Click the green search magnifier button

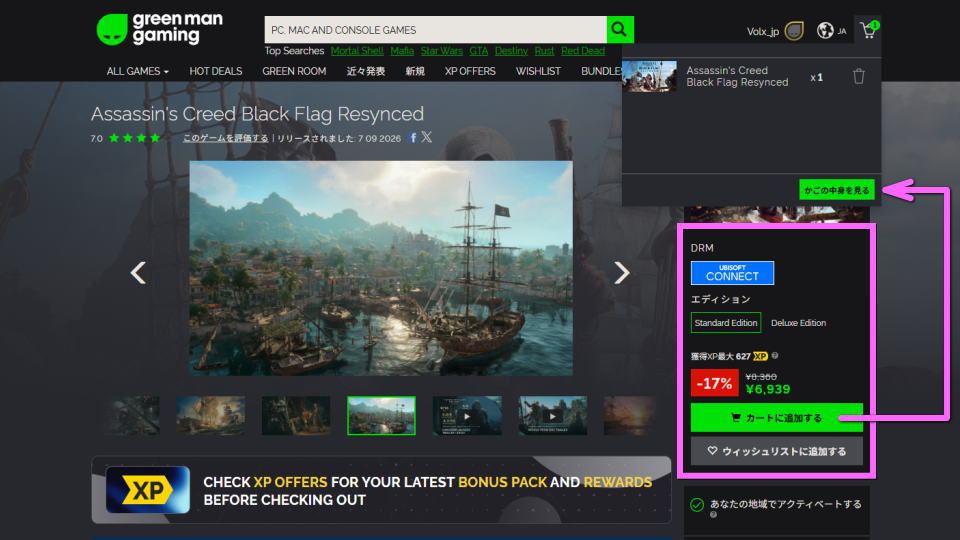point(620,29)
